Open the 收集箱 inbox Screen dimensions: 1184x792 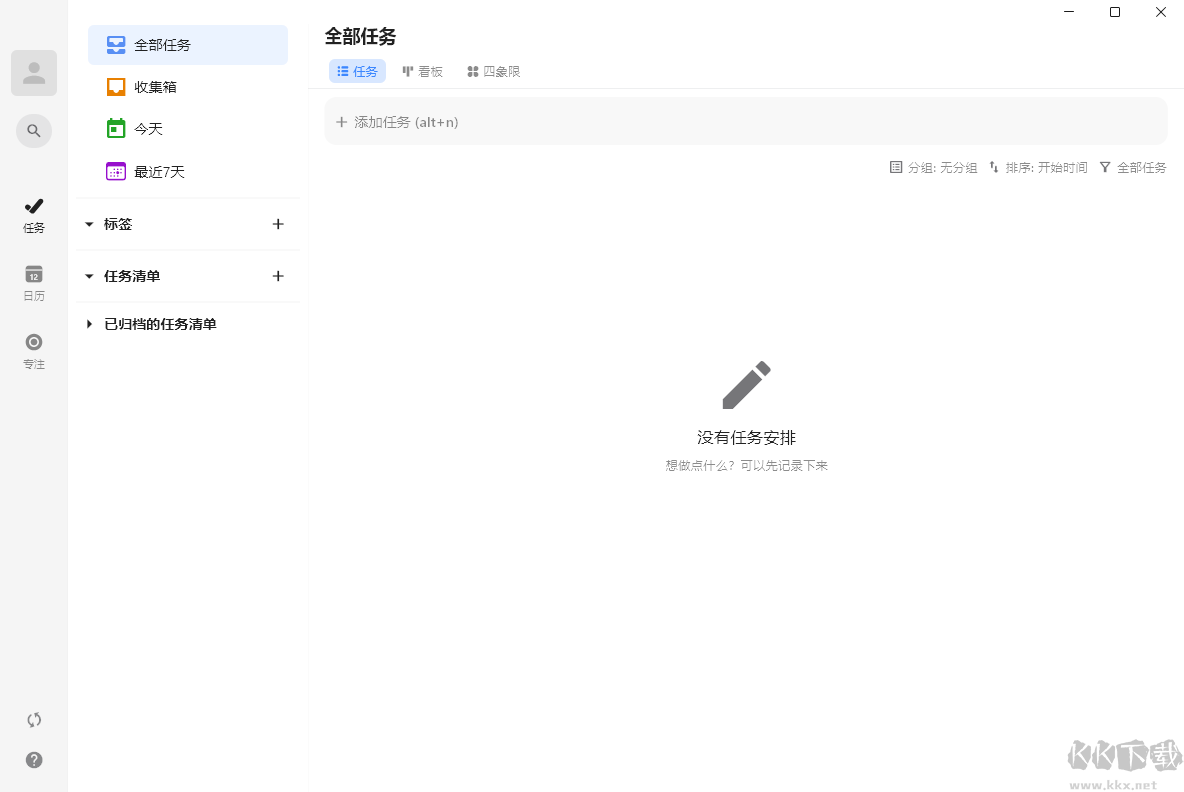coord(188,87)
